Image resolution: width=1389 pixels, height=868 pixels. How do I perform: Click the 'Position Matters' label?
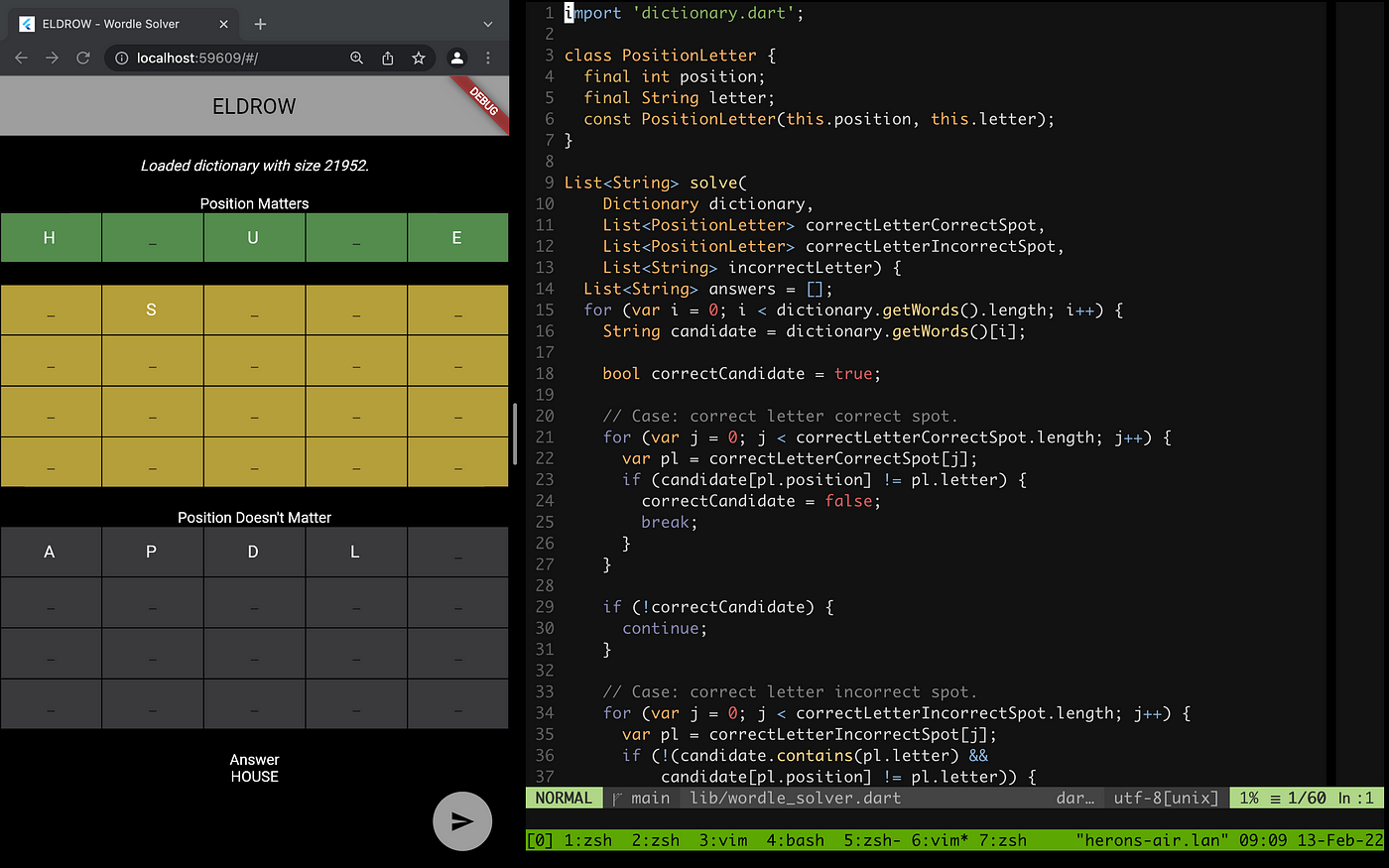(254, 203)
